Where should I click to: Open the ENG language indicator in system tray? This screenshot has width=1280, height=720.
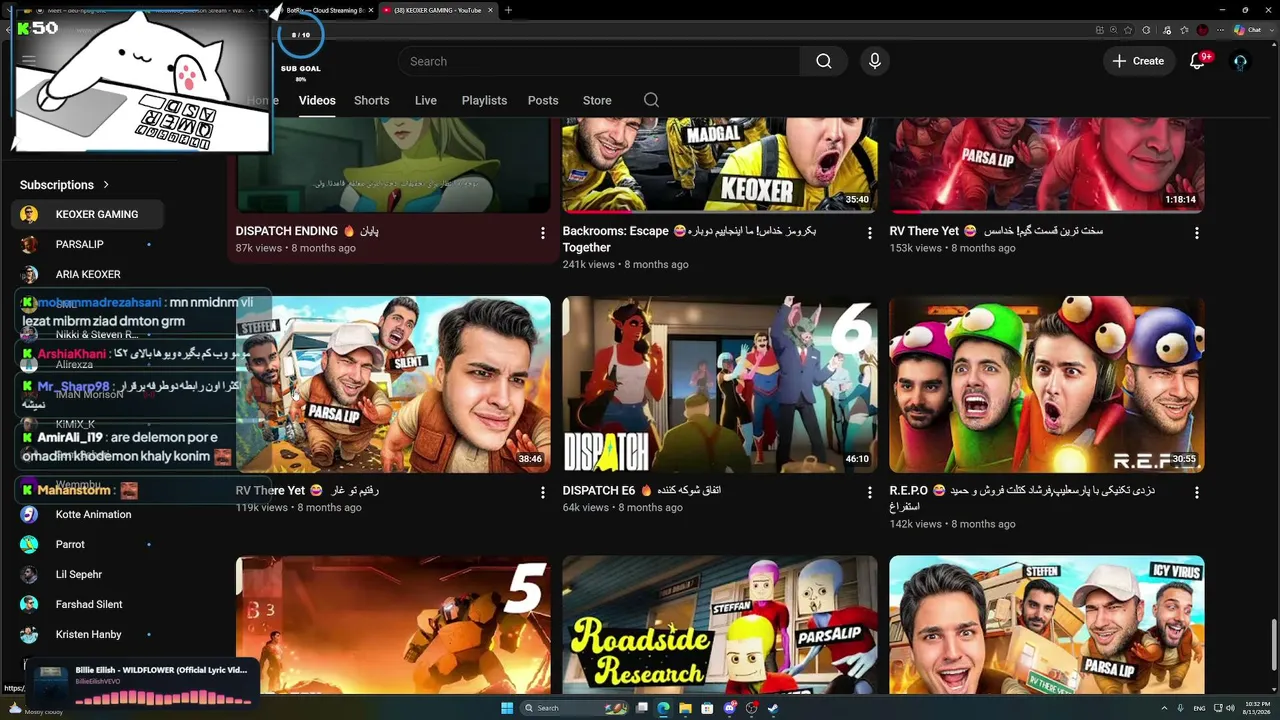pyautogui.click(x=1199, y=708)
